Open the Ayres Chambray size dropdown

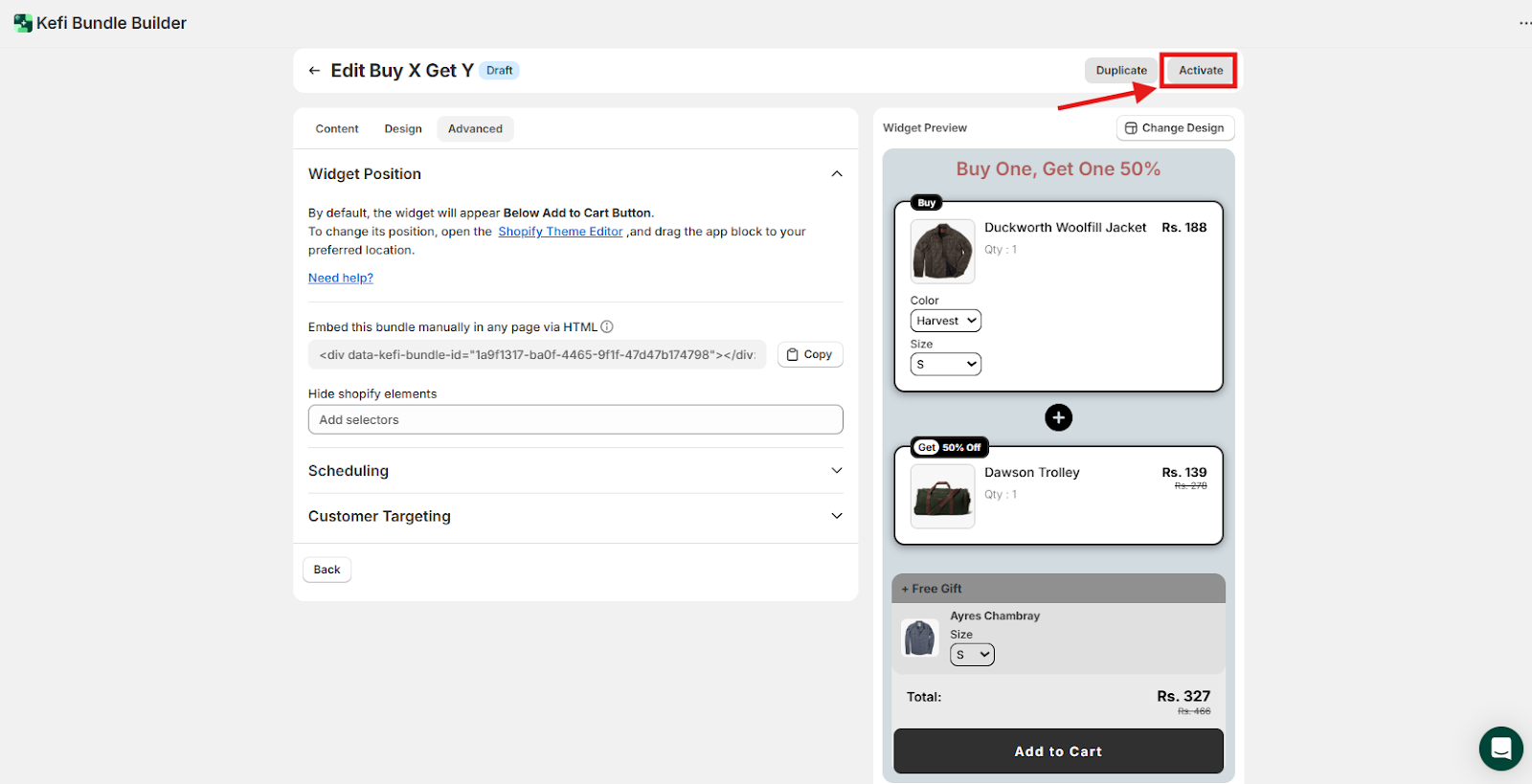click(x=972, y=655)
